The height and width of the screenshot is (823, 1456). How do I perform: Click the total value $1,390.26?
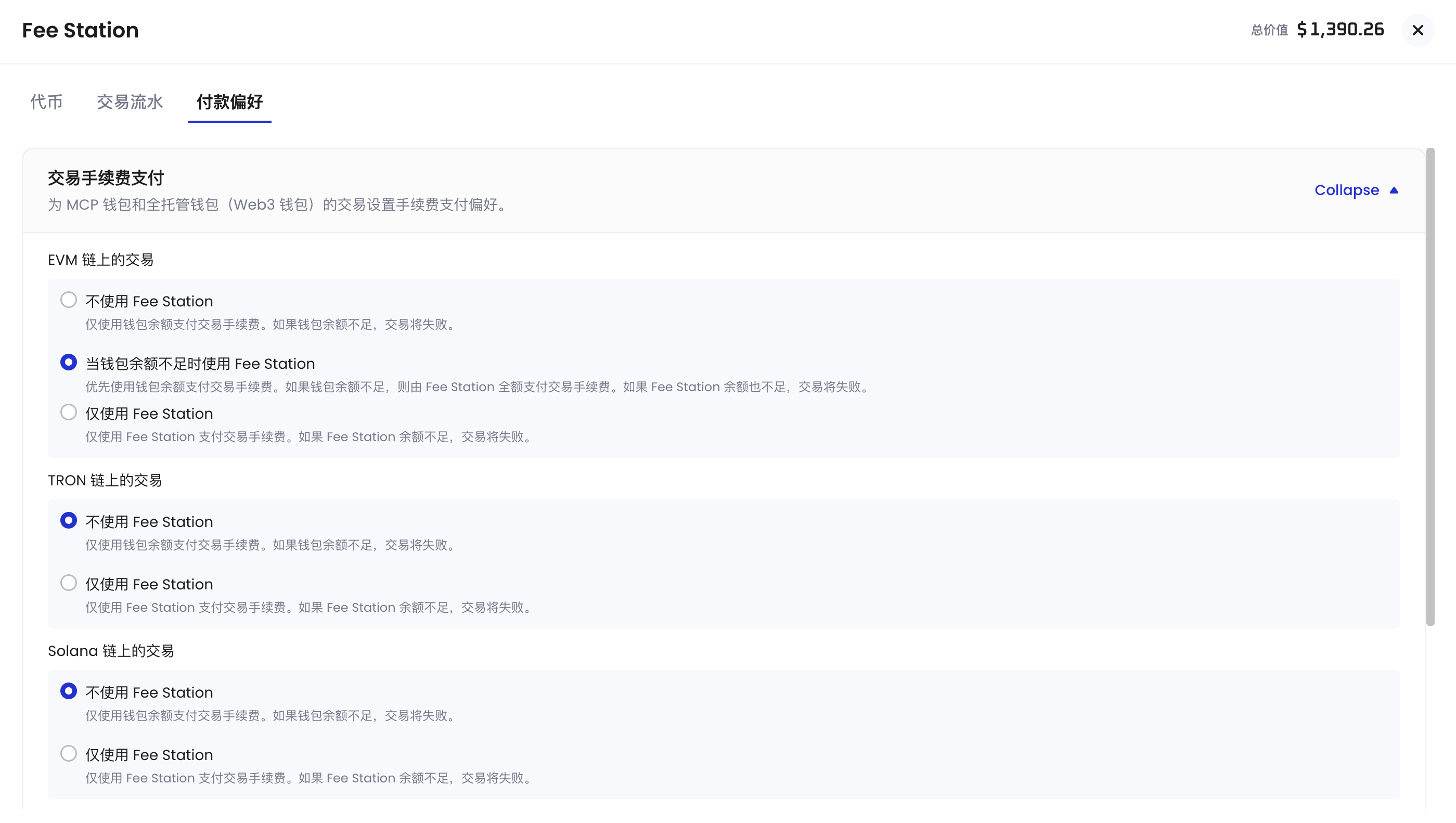(1340, 29)
